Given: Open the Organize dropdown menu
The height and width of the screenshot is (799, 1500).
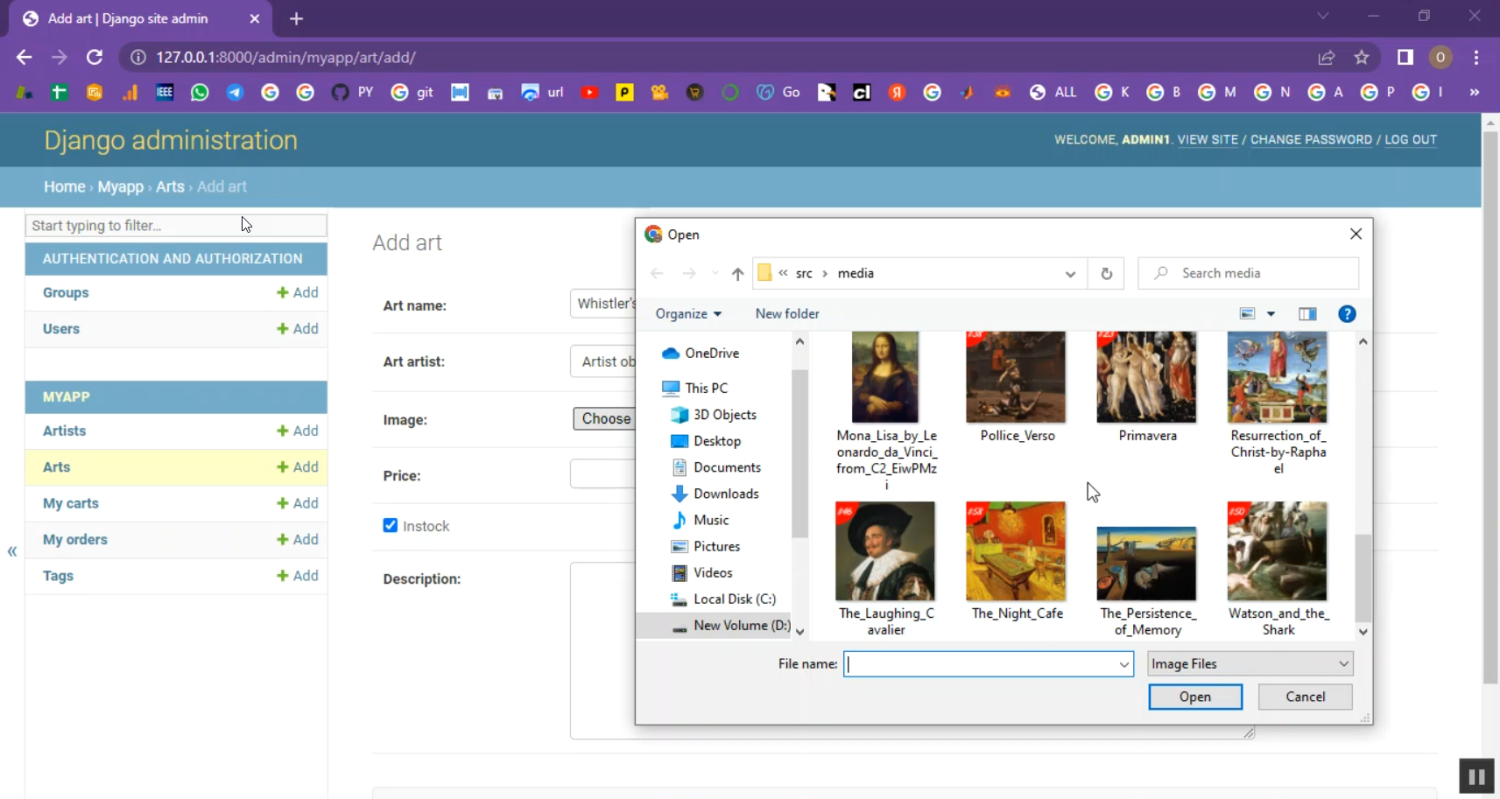Looking at the screenshot, I should coord(688,314).
